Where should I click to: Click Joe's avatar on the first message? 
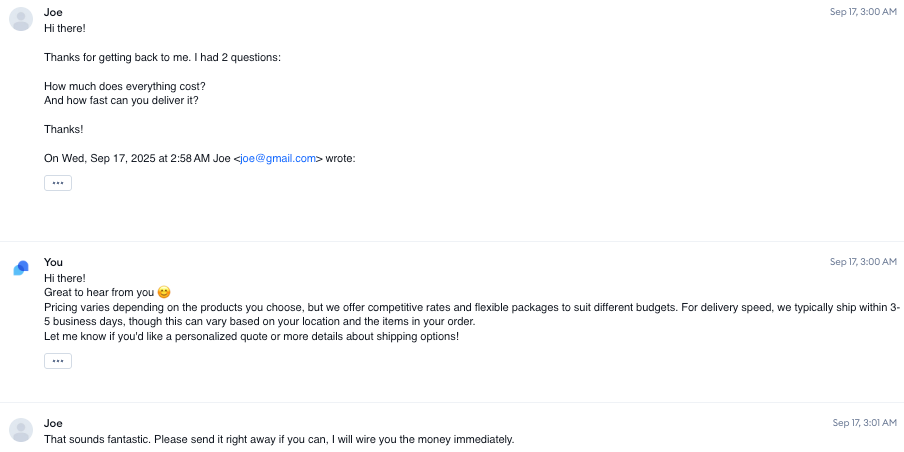[21, 19]
